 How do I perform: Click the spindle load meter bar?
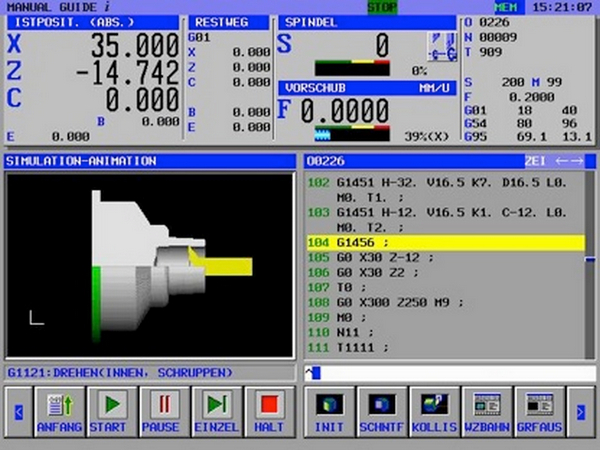(351, 69)
